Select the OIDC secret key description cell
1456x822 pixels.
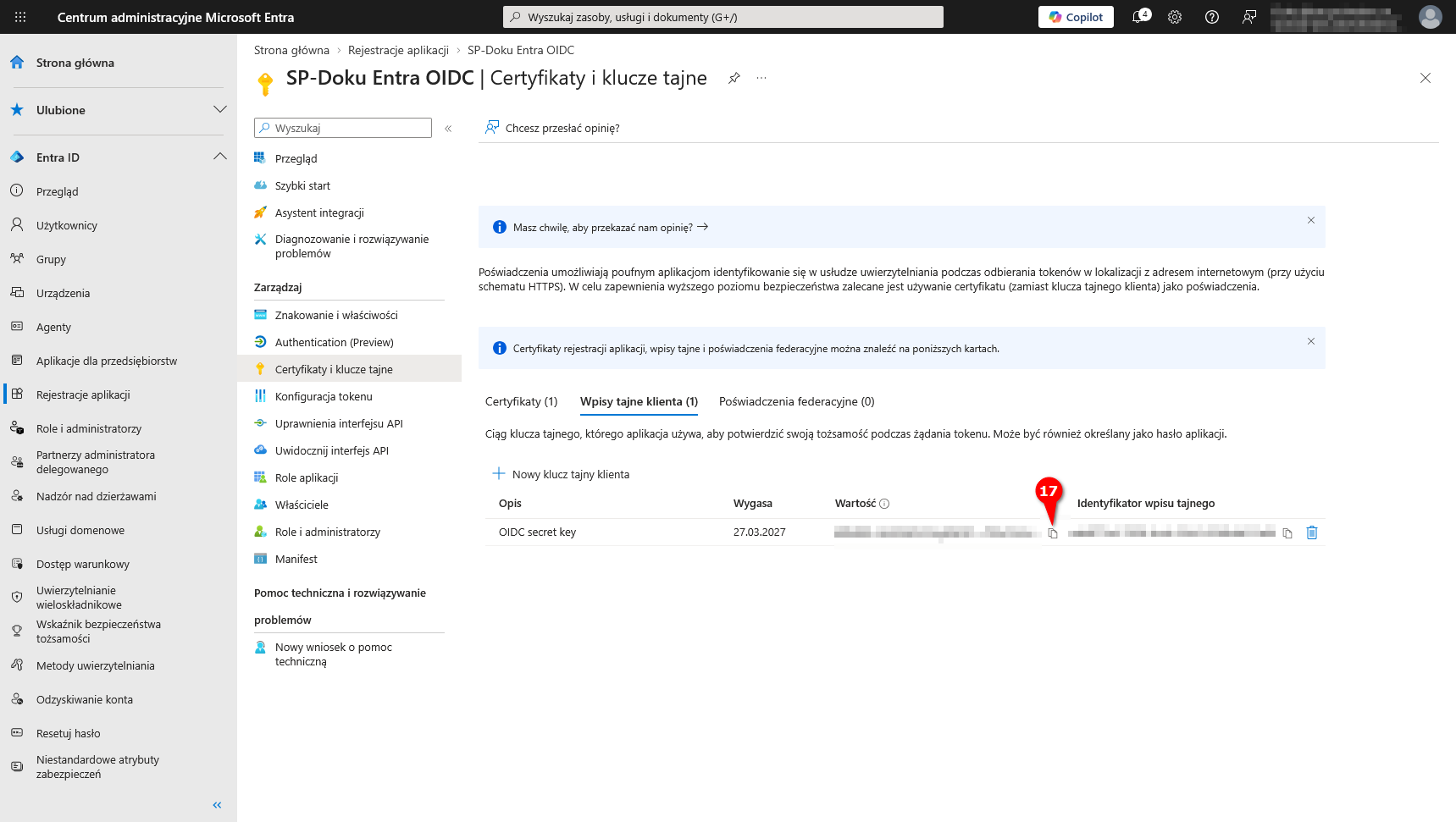(537, 532)
